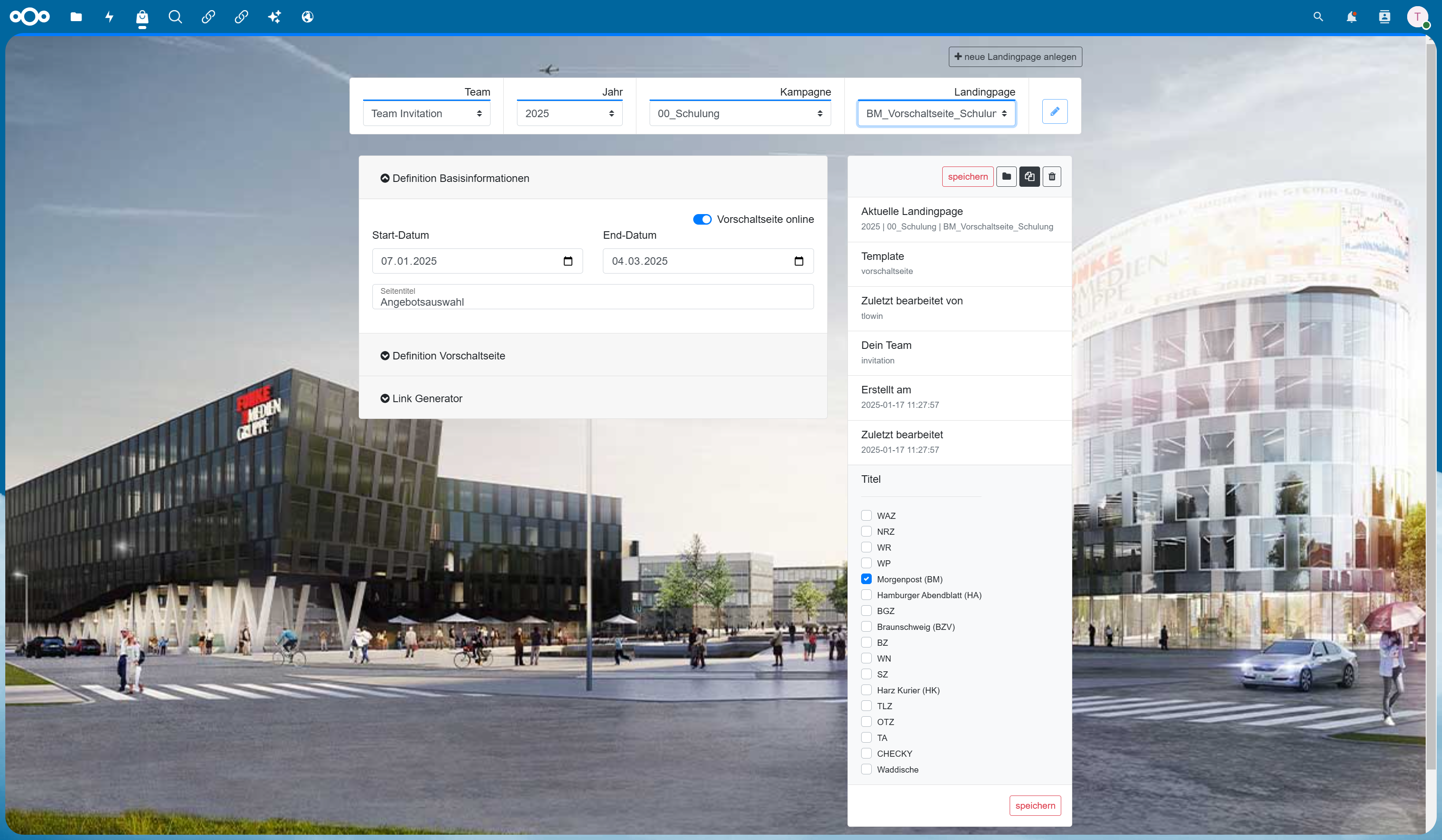This screenshot has height=840, width=1442.
Task: Open the Kampagne dropdown showing 00_Schulung
Action: 740,114
